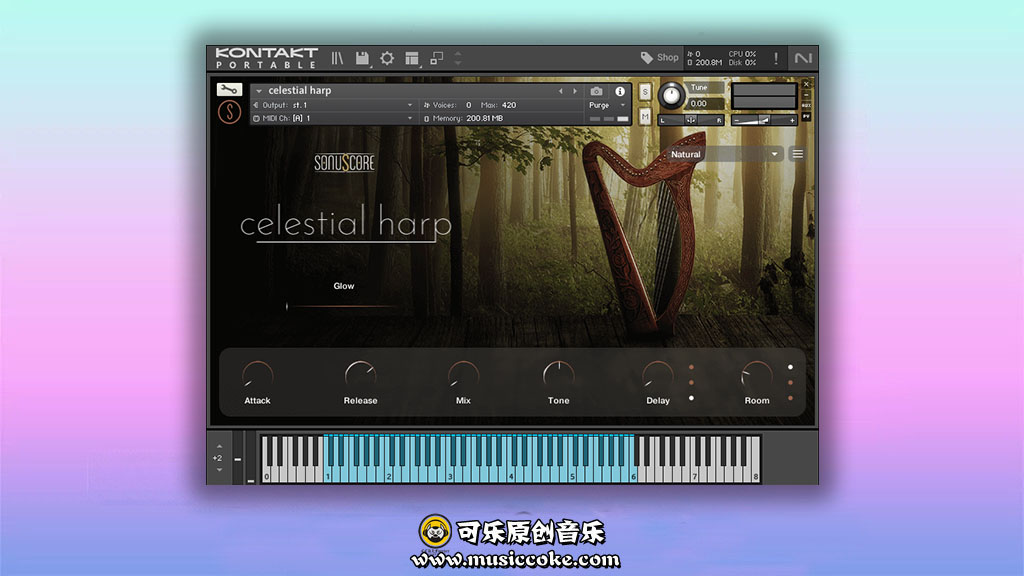Click the save floppy disk icon
Viewport: 1024px width, 576px height.
coord(362,58)
